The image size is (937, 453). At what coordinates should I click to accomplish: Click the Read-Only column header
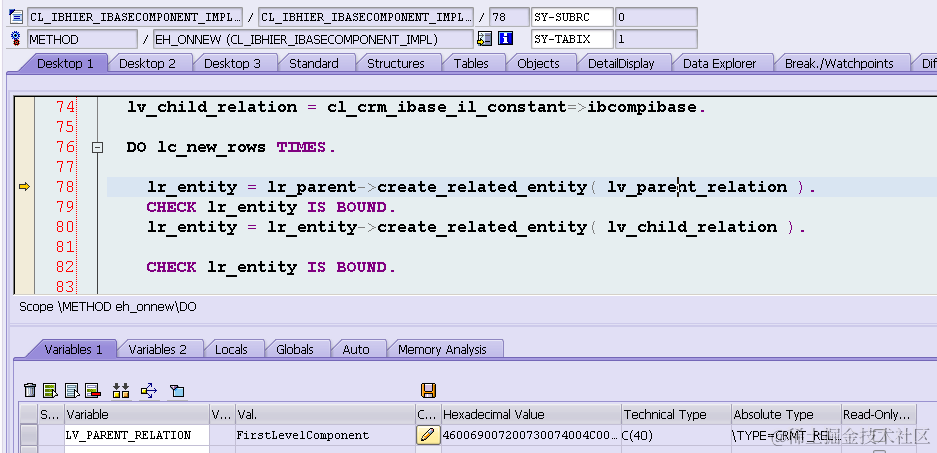point(878,414)
